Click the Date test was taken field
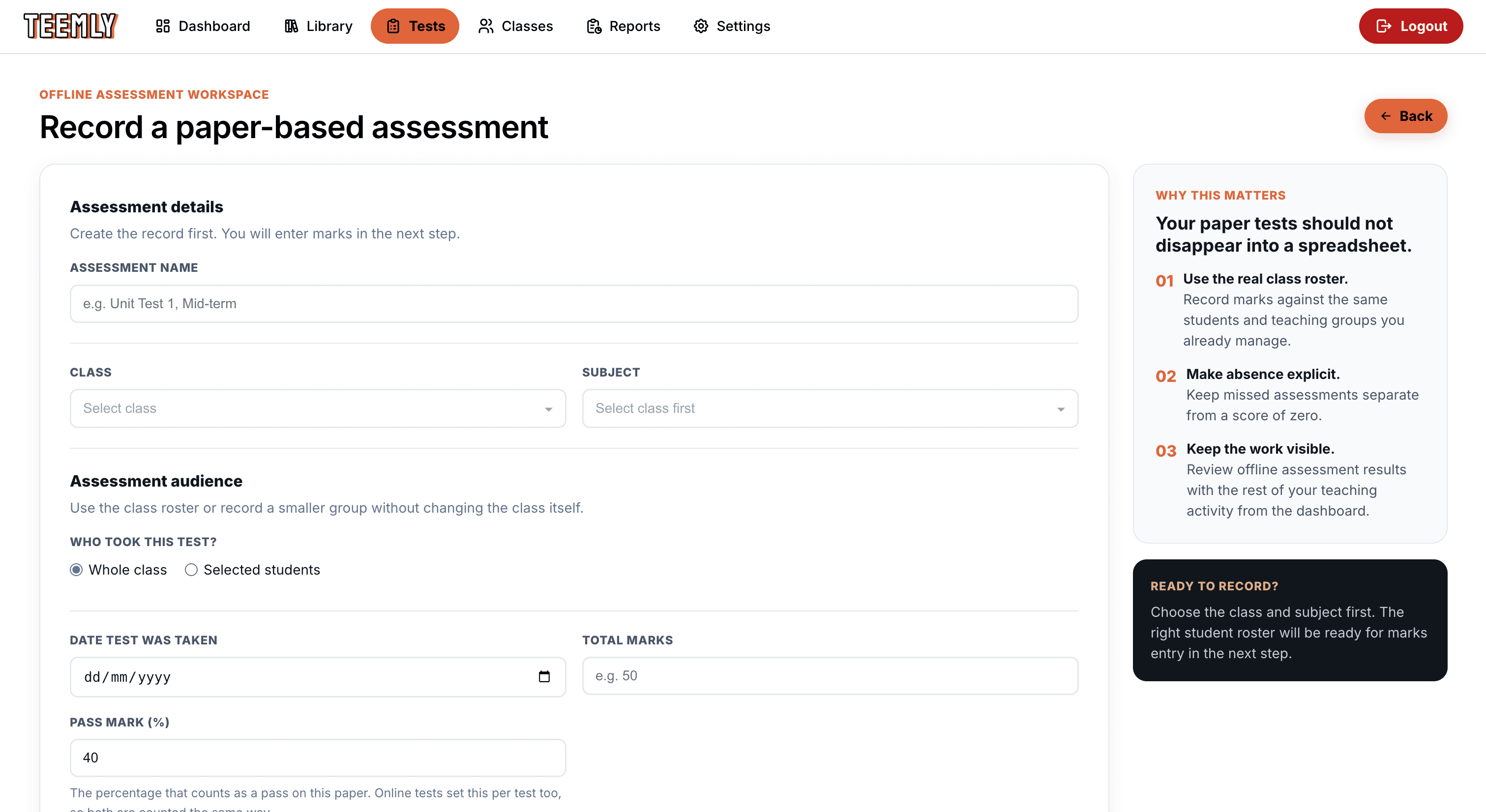Screen dimensions: 1486x812 [x=318, y=676]
